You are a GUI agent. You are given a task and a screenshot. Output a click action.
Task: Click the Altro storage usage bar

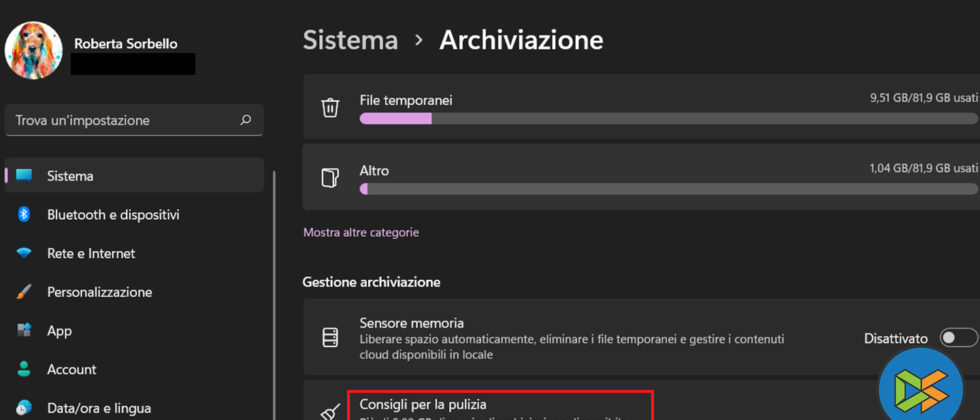coord(668,188)
